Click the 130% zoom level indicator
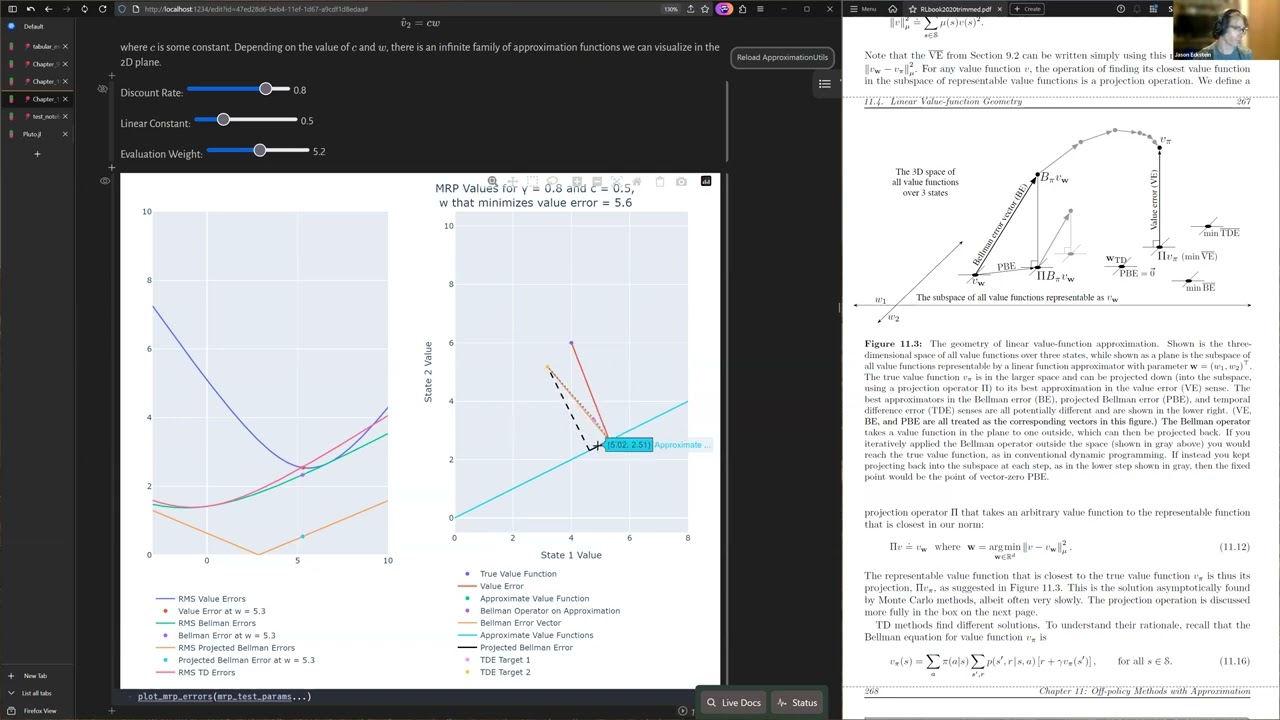This screenshot has width=1280, height=720. pyautogui.click(x=671, y=9)
